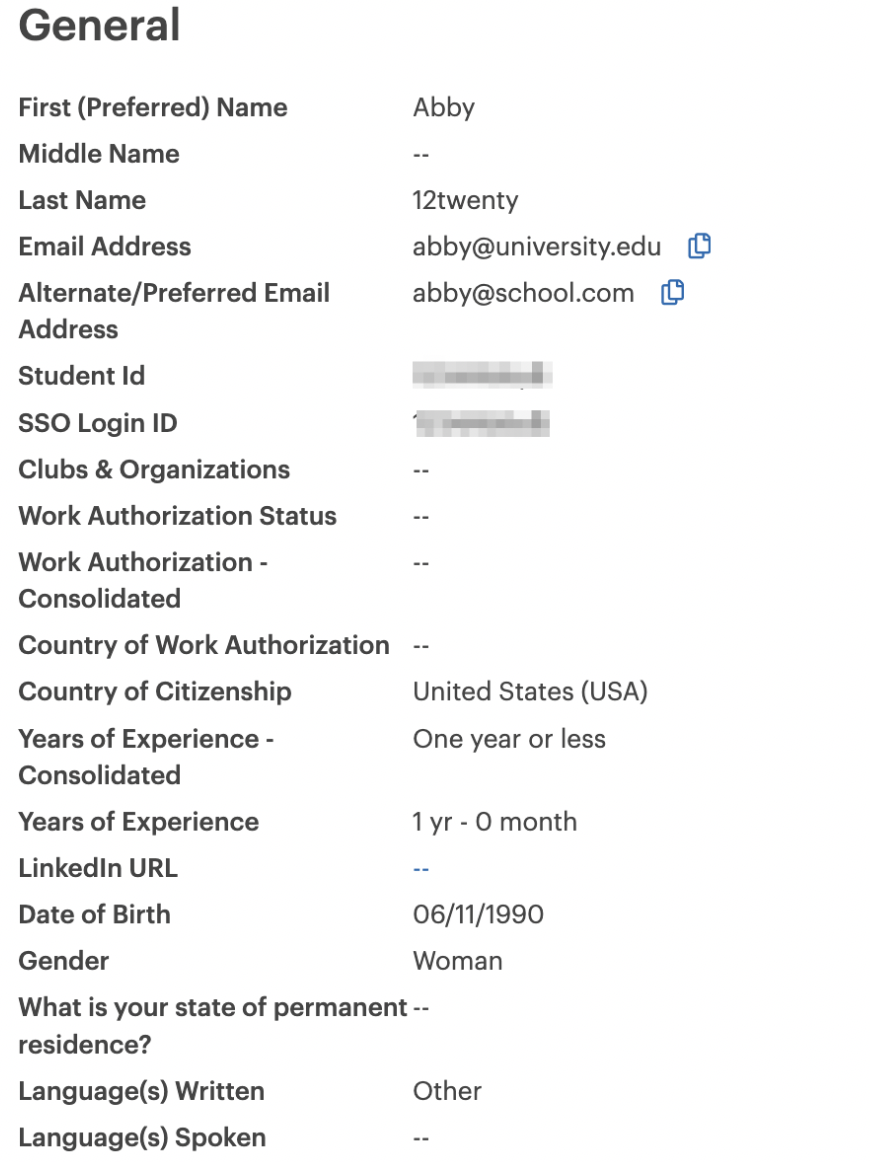Screen dimensions: 870x1162
Task: Select the abby@school.com email text
Action: coord(523,293)
